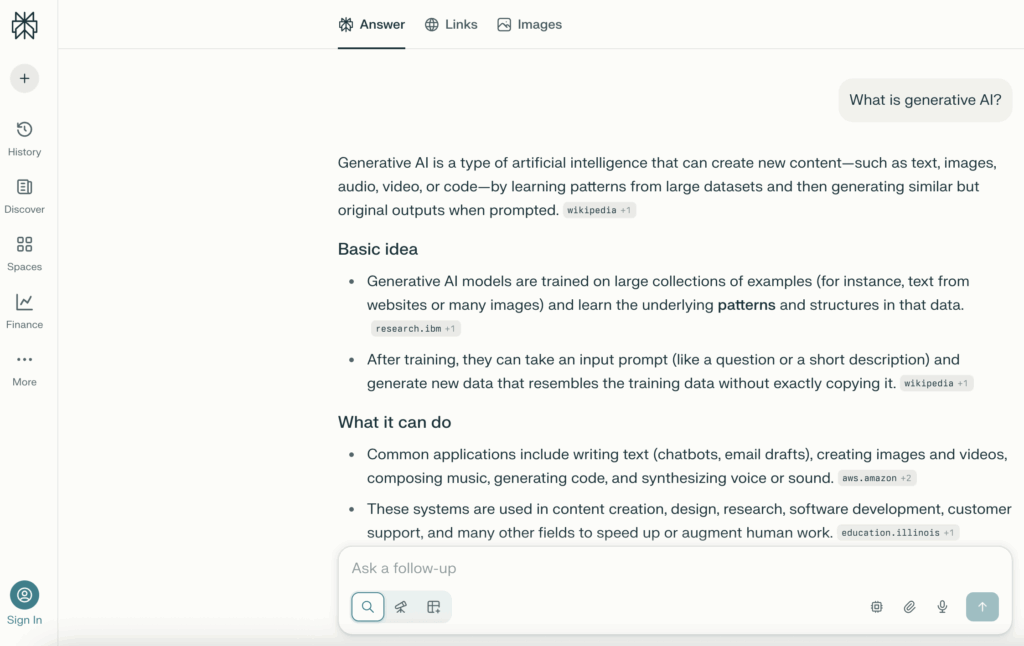This screenshot has height=646, width=1024.
Task: Switch to the Images tab
Action: [x=529, y=24]
